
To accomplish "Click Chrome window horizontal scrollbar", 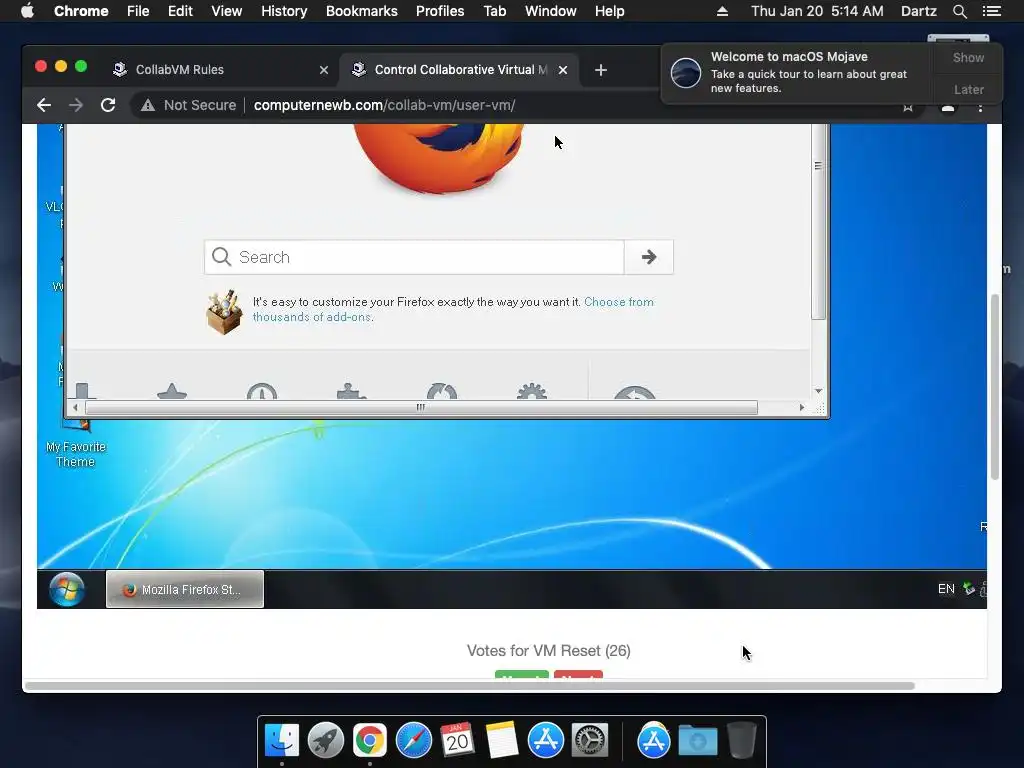I will (470, 686).
